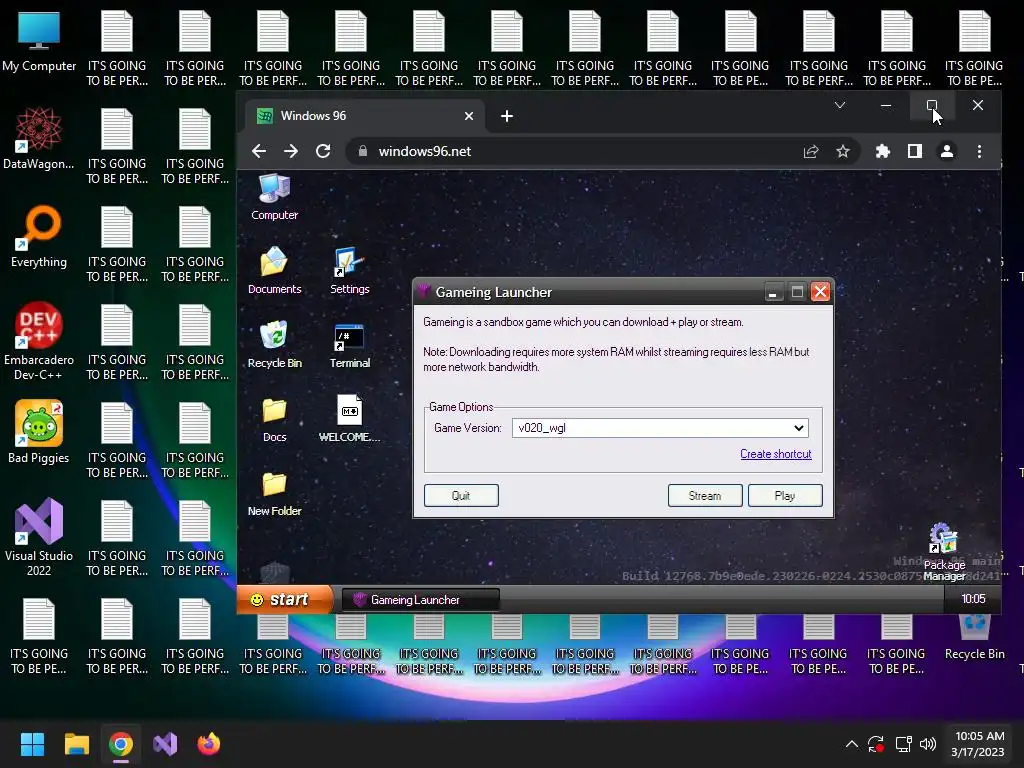Close the Gameing Launcher dialog
The height and width of the screenshot is (768, 1024).
tap(820, 292)
